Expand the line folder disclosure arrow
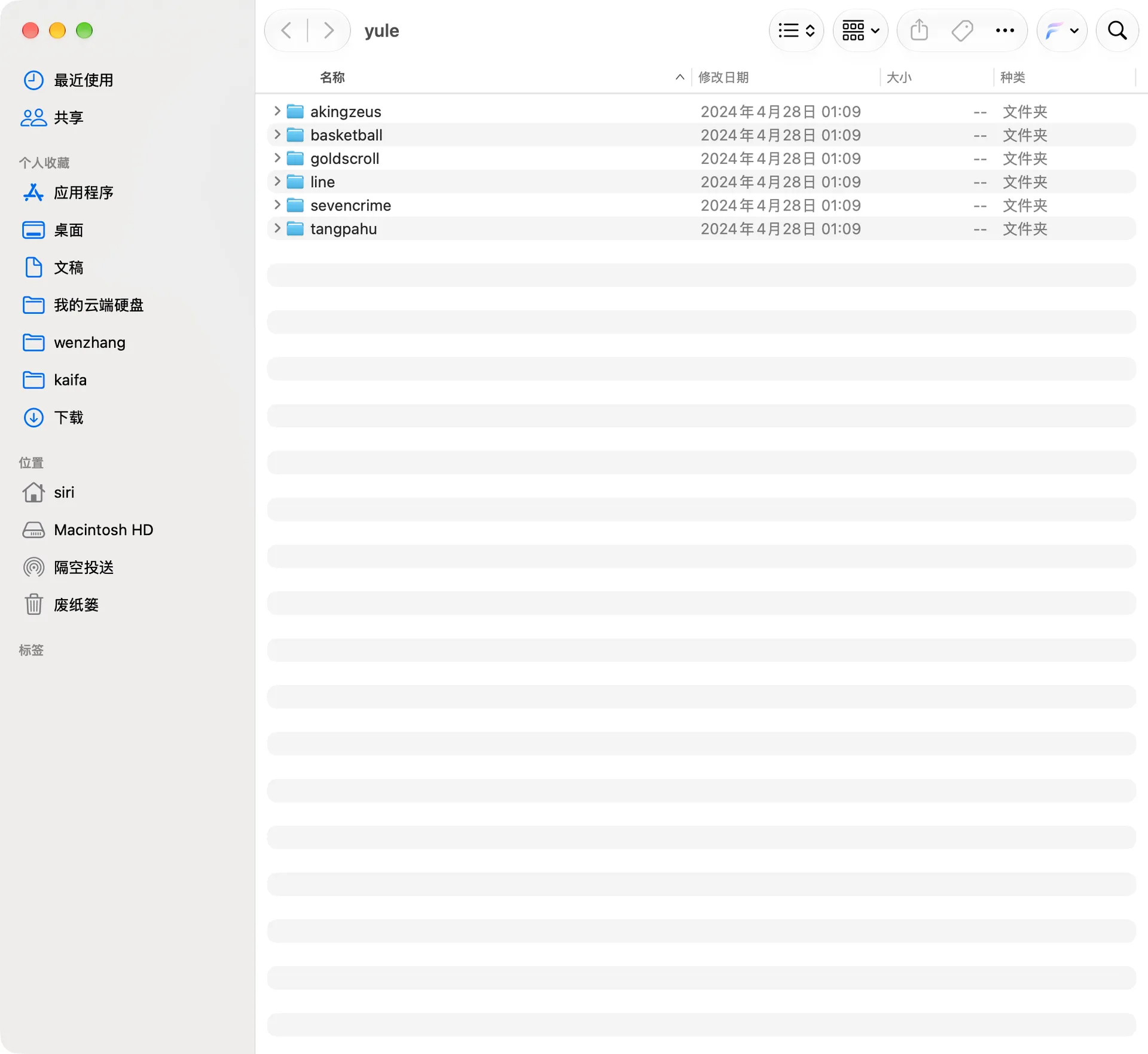This screenshot has height=1054, width=1148. coord(277,181)
